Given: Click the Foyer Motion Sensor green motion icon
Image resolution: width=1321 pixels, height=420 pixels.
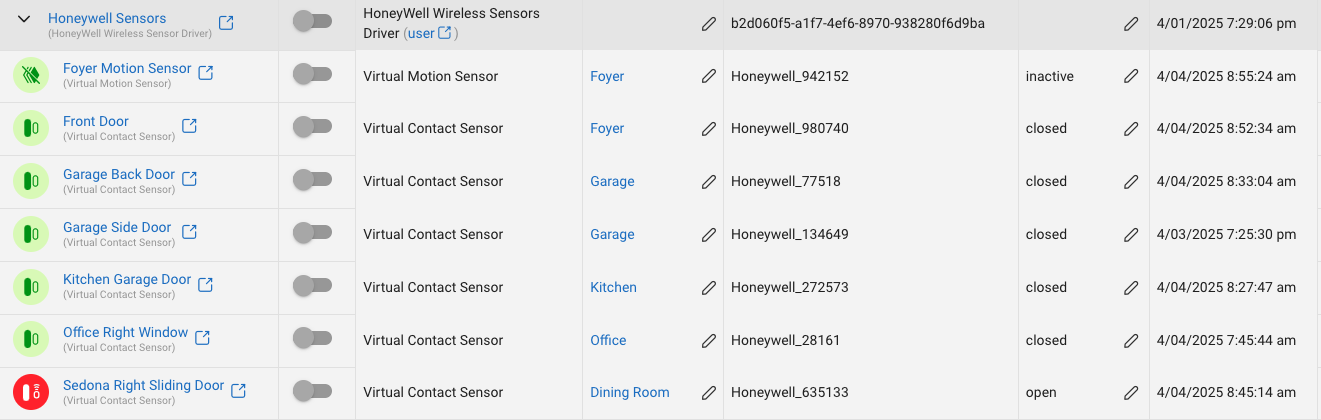Looking at the screenshot, I should coord(31,76).
